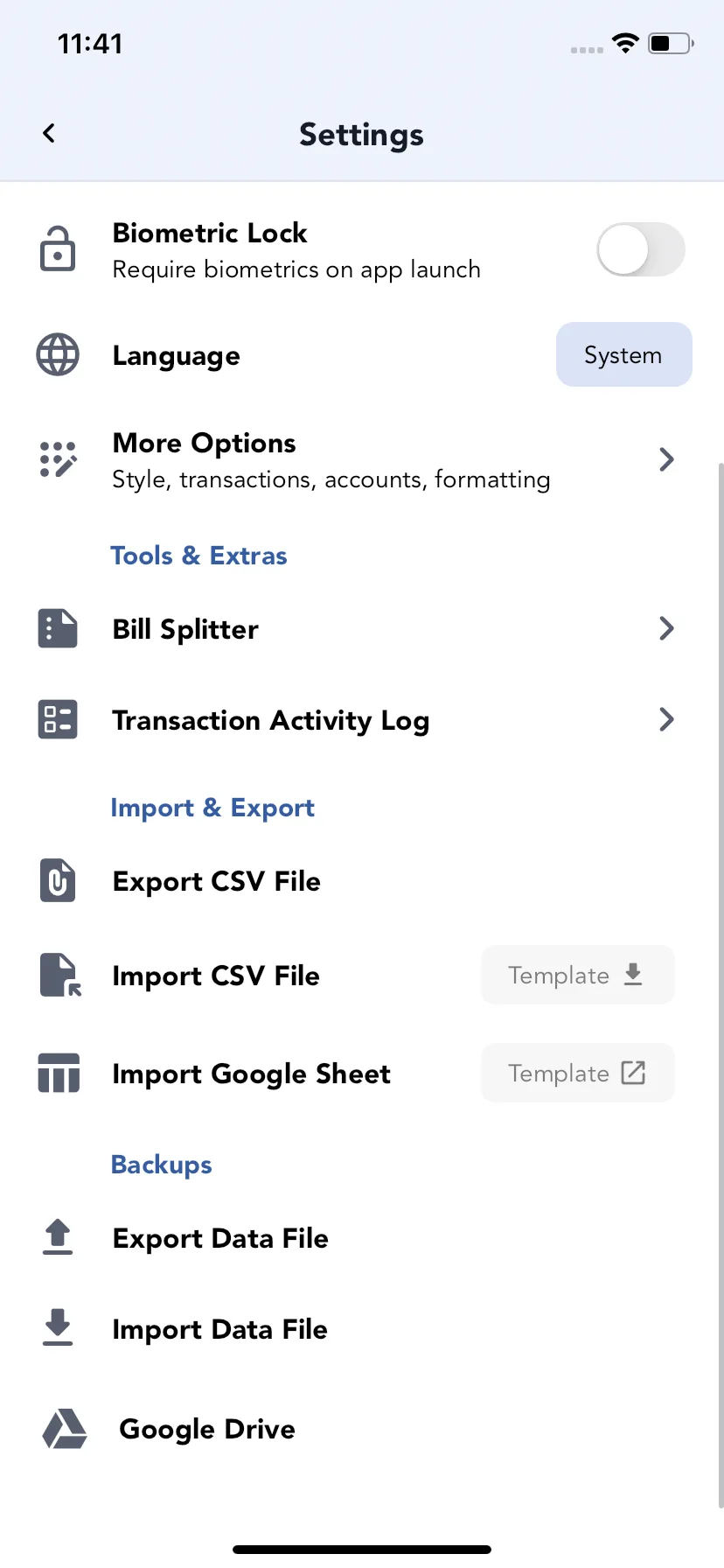Open the Language System selector

[x=624, y=354]
